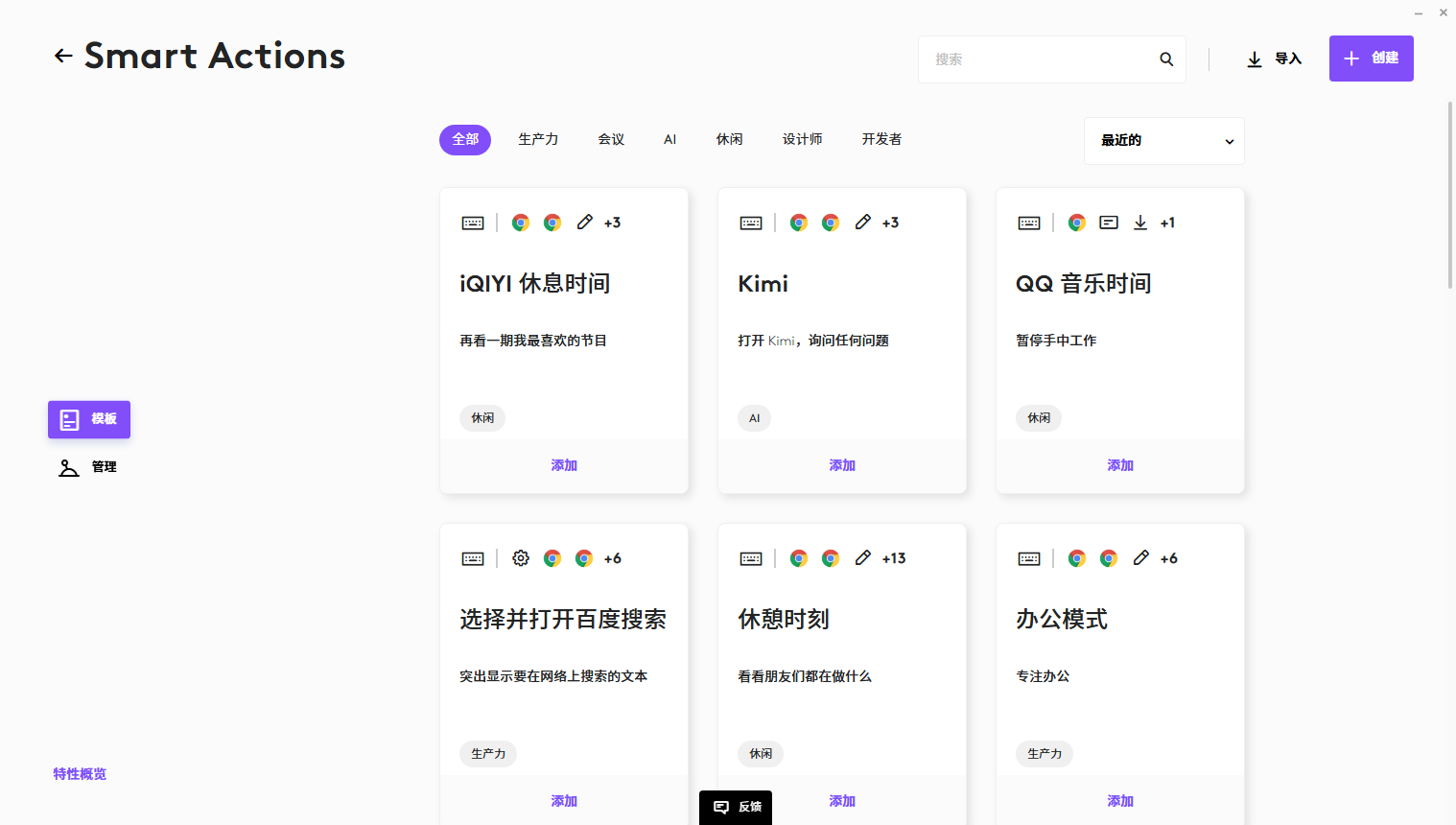Click the 反馈 feedback button
The image size is (1456, 825).
pos(736,808)
